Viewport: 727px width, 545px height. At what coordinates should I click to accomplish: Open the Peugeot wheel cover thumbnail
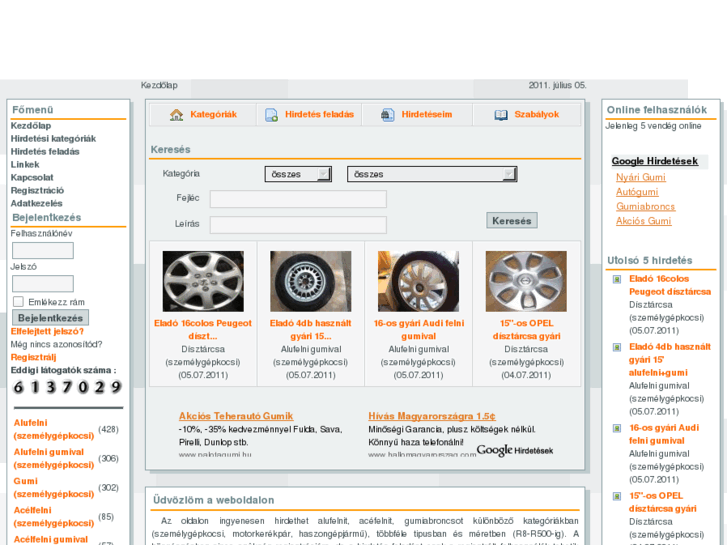pyautogui.click(x=203, y=282)
